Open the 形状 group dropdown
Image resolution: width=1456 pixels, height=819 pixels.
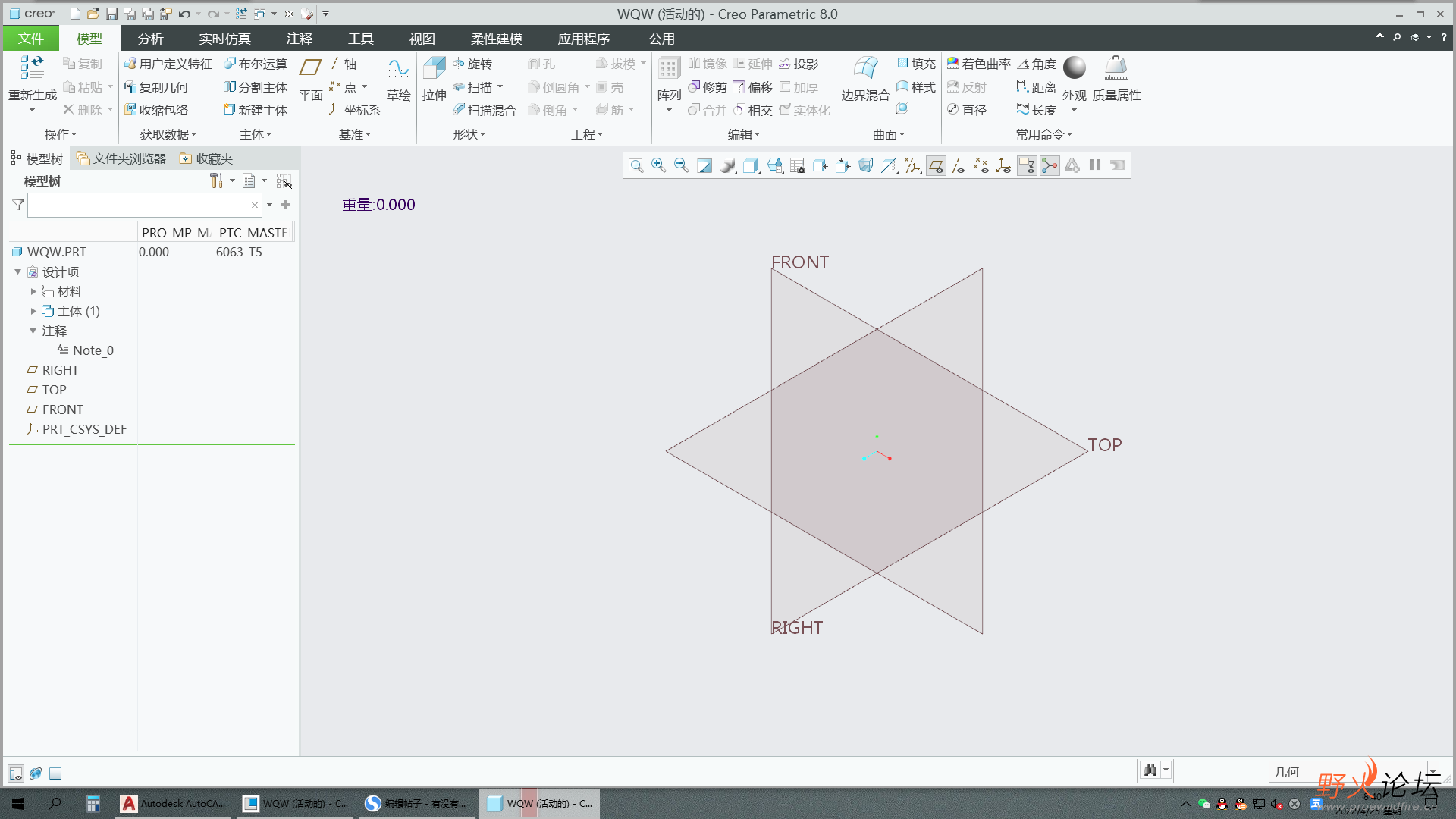pos(469,134)
